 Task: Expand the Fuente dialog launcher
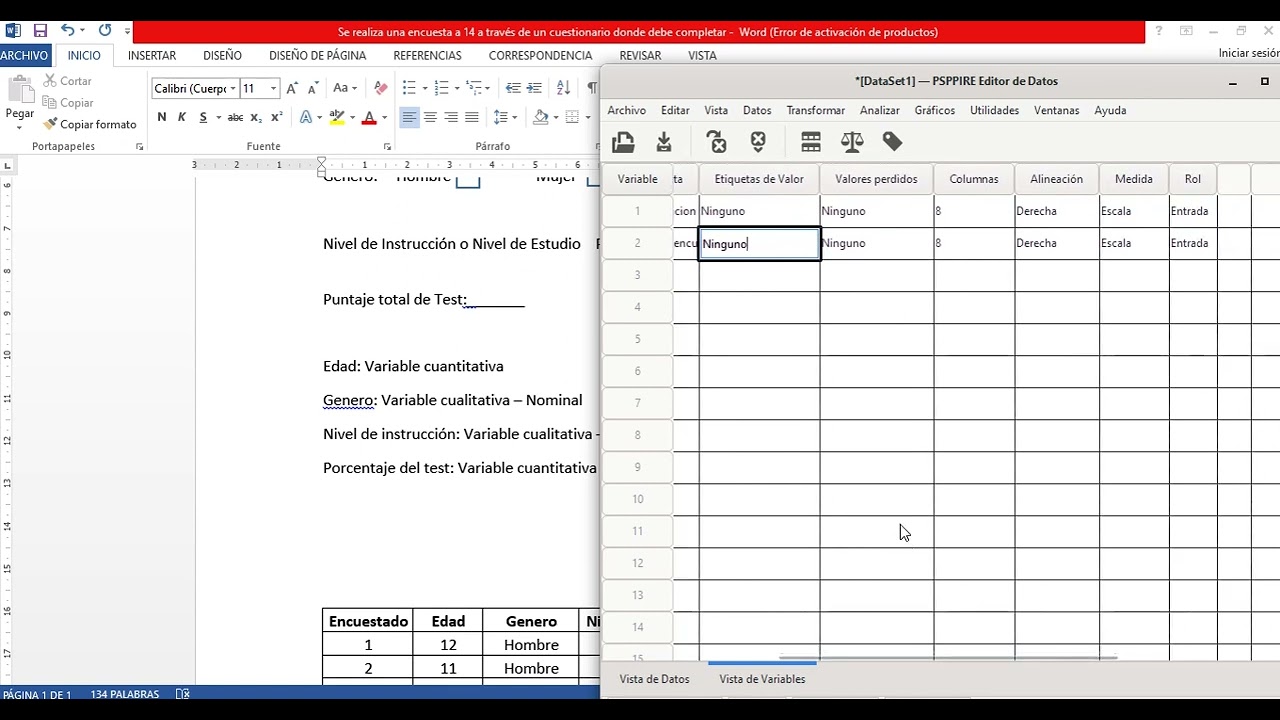[x=387, y=147]
